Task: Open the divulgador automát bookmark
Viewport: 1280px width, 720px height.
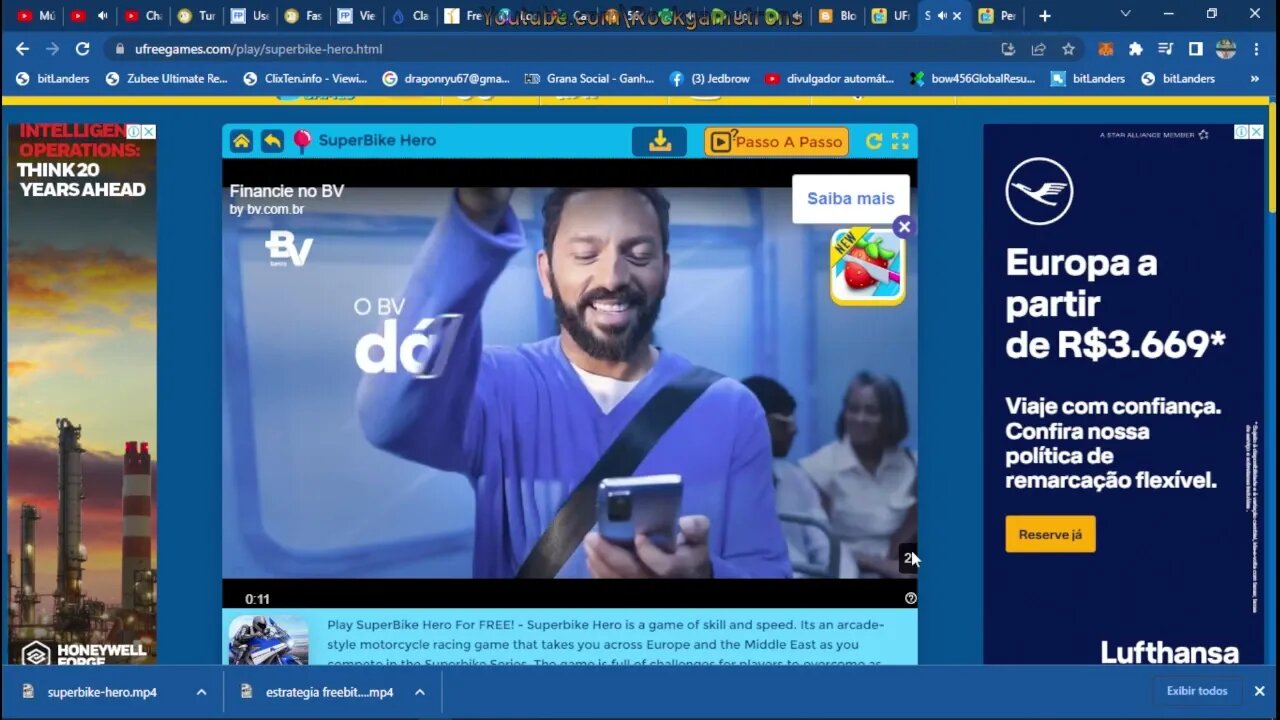Action: tap(830, 78)
